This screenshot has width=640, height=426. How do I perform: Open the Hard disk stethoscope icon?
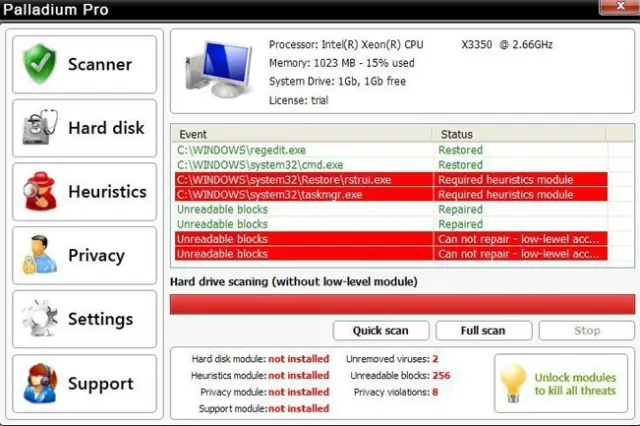(x=40, y=127)
